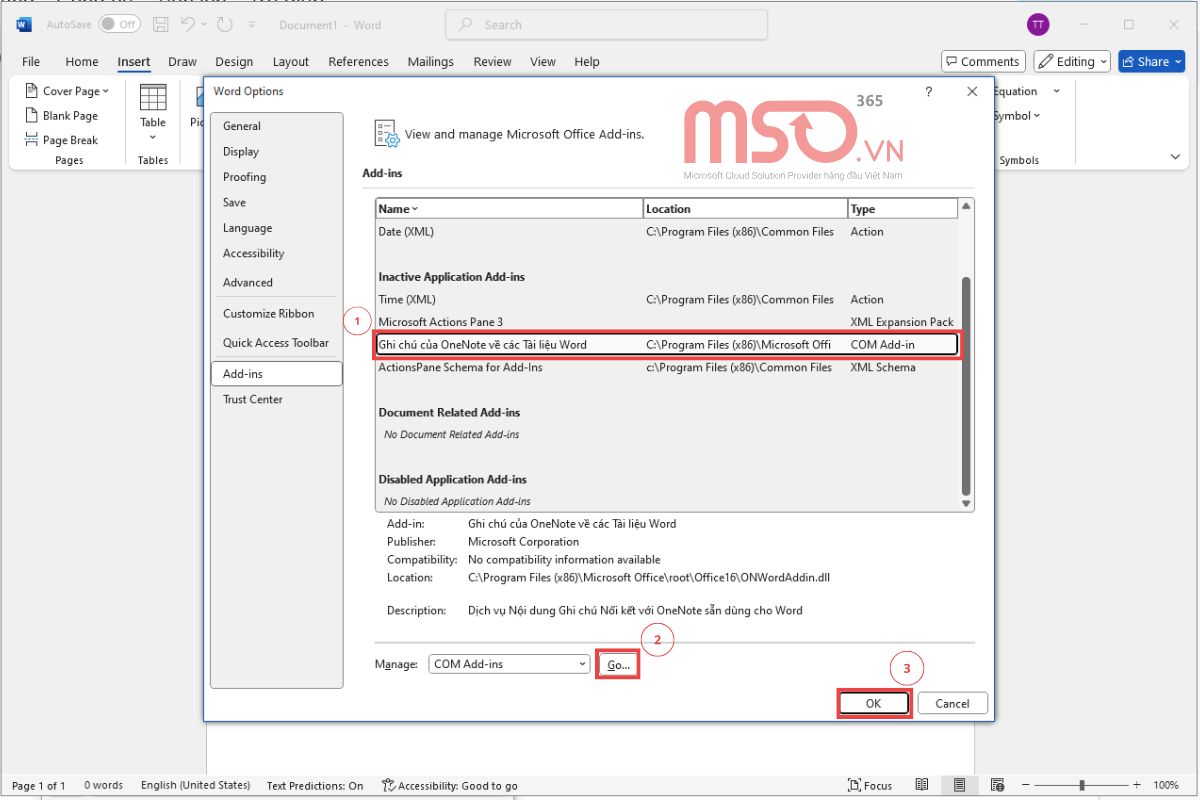Open Customize Ribbon options
The height and width of the screenshot is (800, 1200).
point(277,313)
